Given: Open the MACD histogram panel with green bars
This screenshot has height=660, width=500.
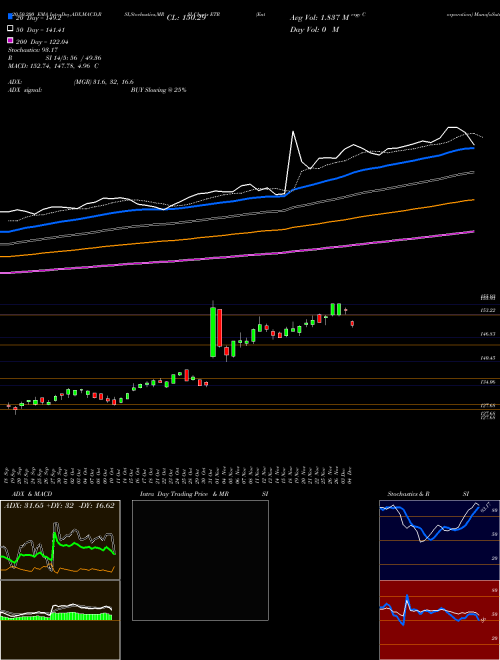Looking at the screenshot, I should 60,620.
